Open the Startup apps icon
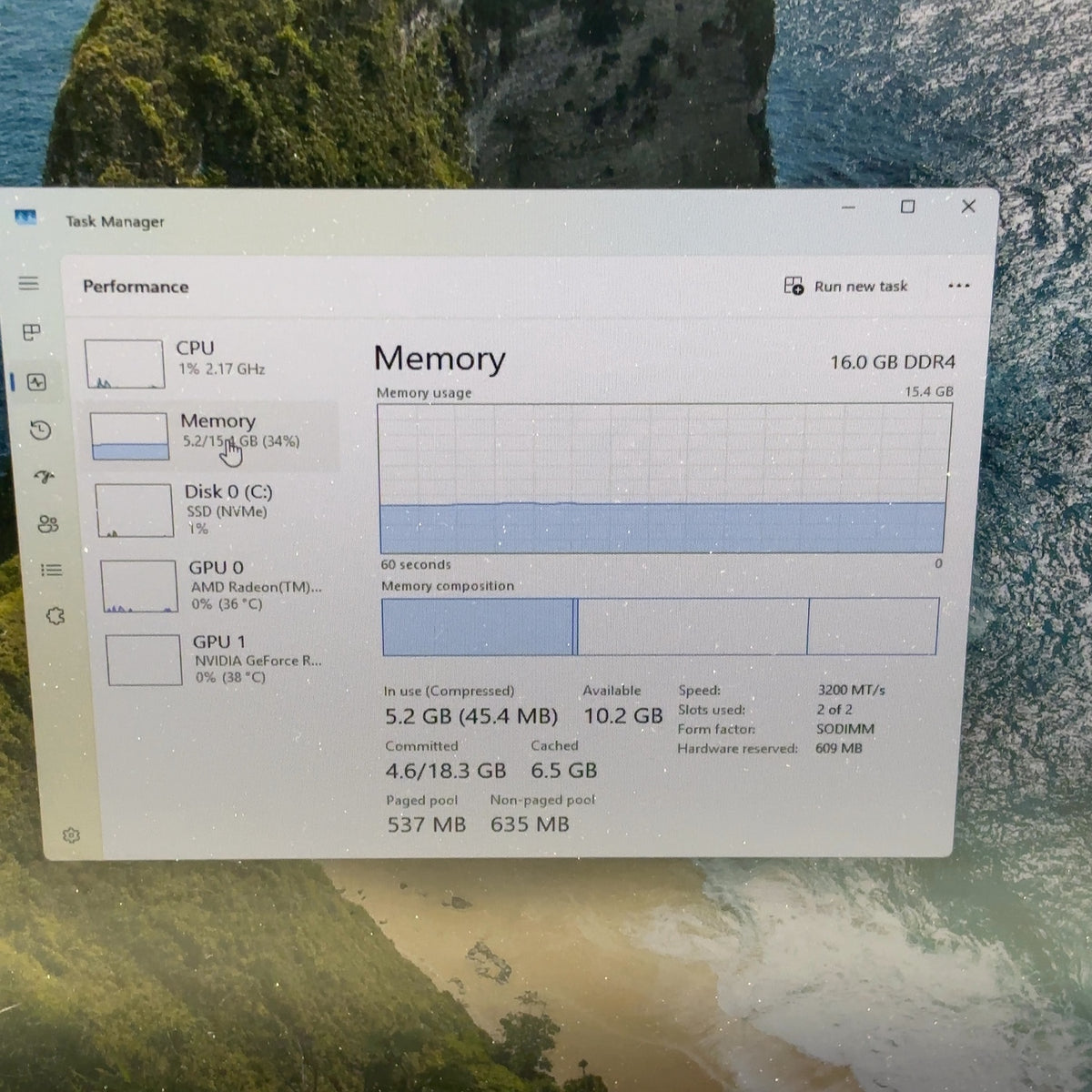This screenshot has width=1092, height=1092. tap(45, 477)
